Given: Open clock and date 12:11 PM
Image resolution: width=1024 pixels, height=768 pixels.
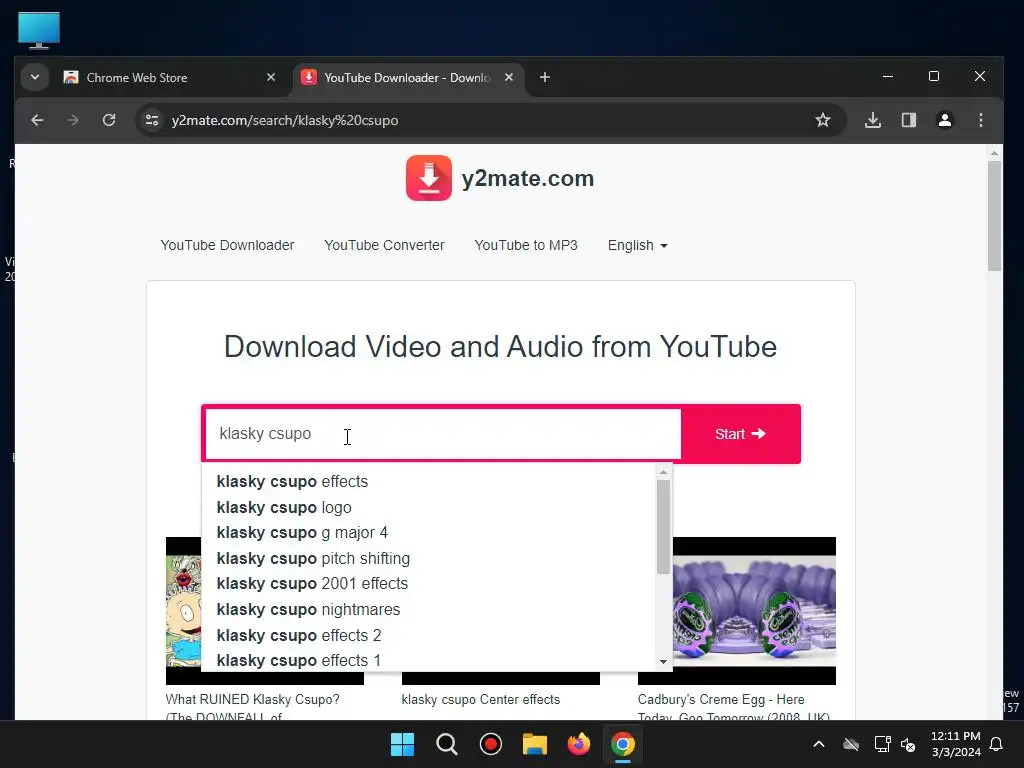Looking at the screenshot, I should tap(955, 744).
